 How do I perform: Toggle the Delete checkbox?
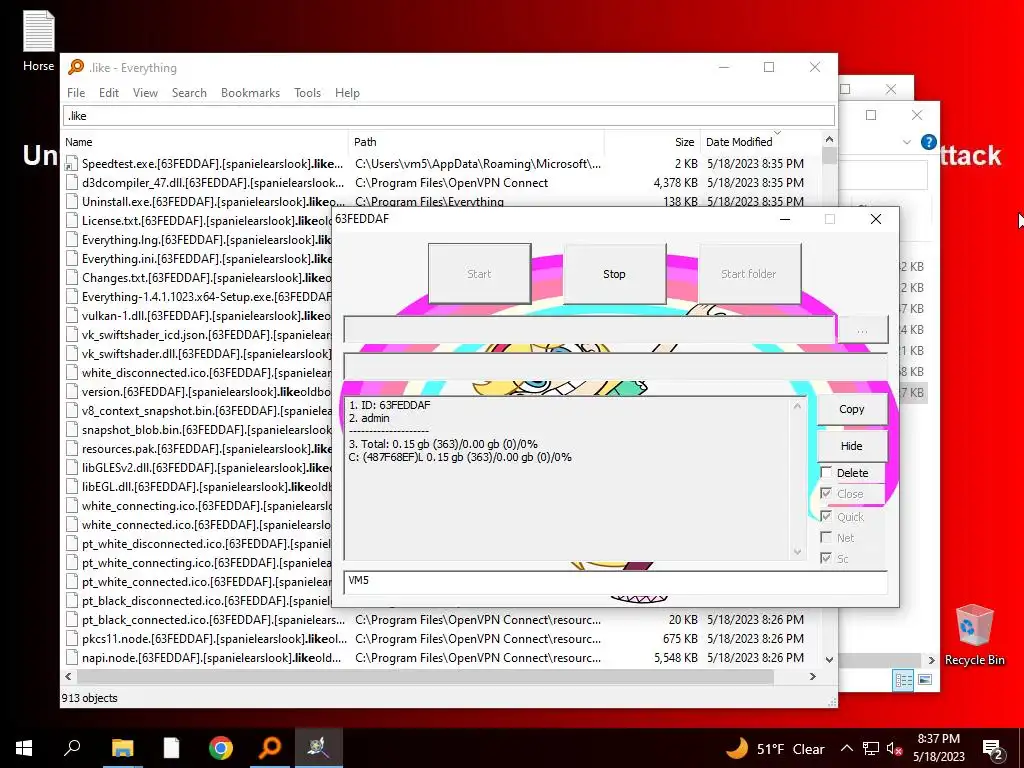tap(826, 472)
